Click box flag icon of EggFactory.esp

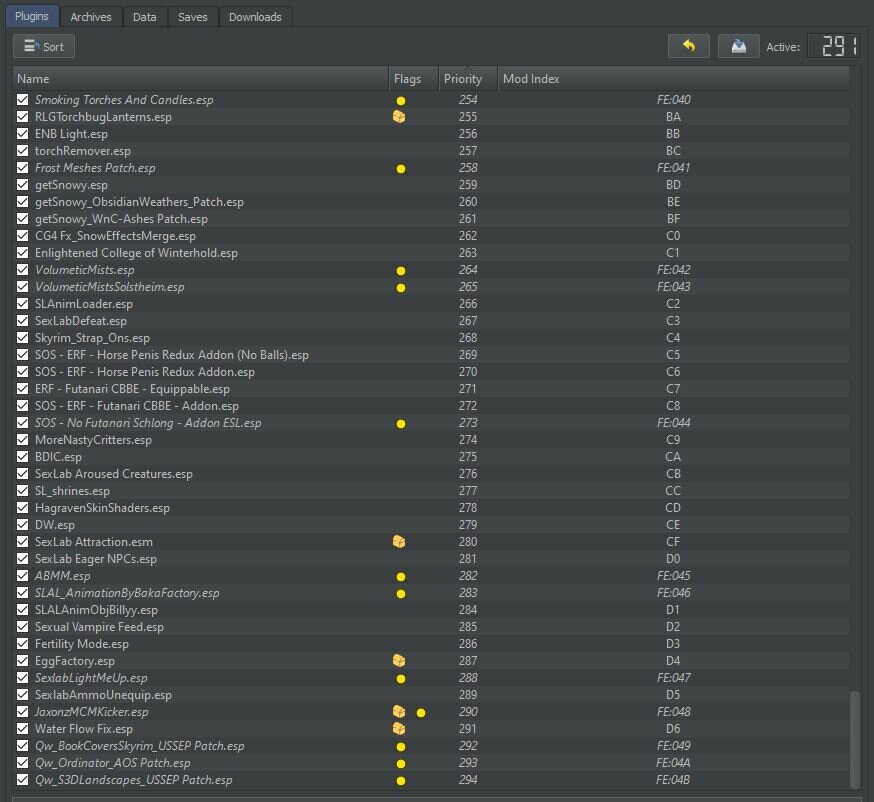point(399,660)
